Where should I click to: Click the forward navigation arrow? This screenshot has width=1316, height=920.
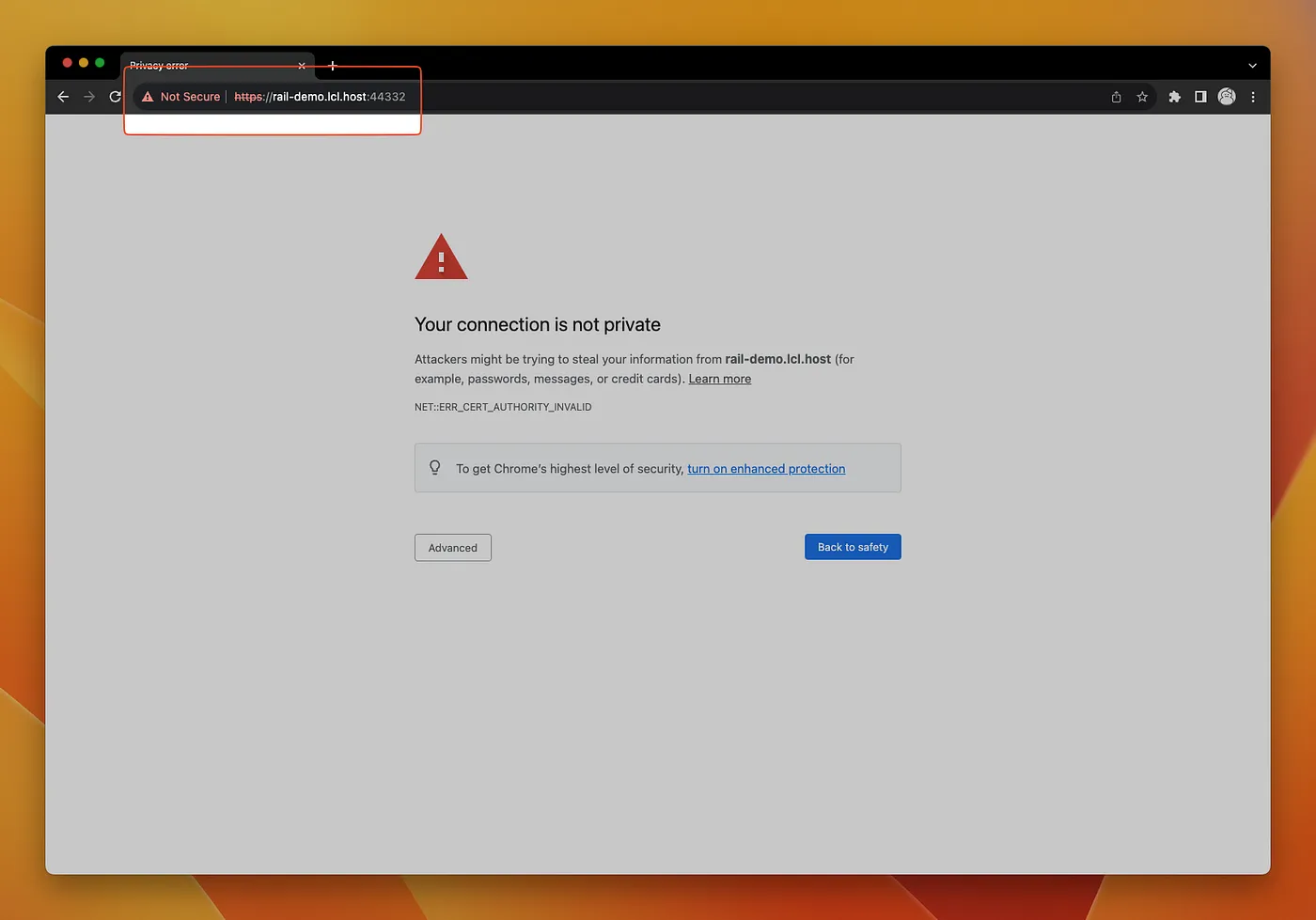(89, 96)
